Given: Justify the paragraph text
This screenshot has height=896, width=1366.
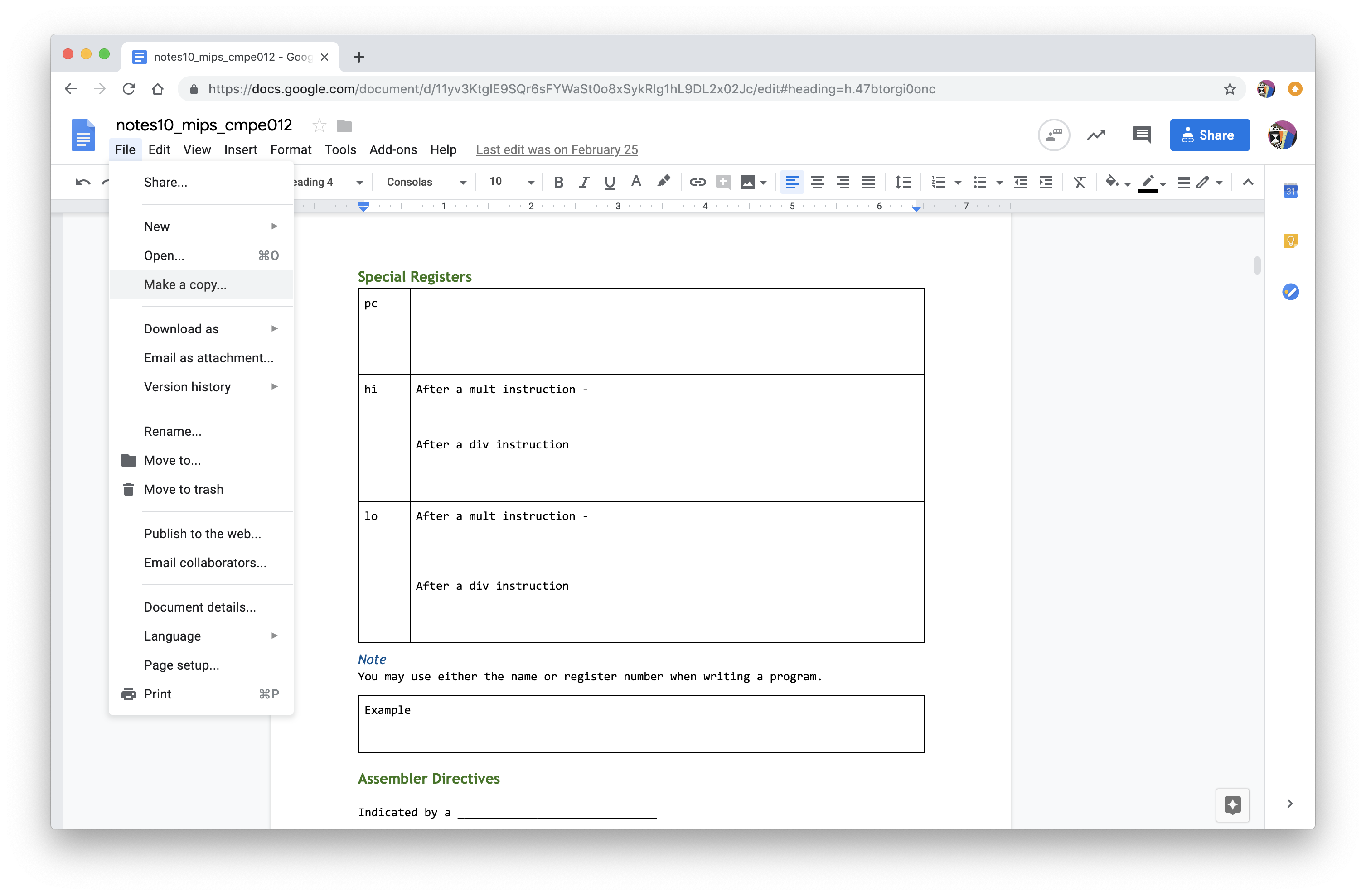Looking at the screenshot, I should tap(868, 183).
